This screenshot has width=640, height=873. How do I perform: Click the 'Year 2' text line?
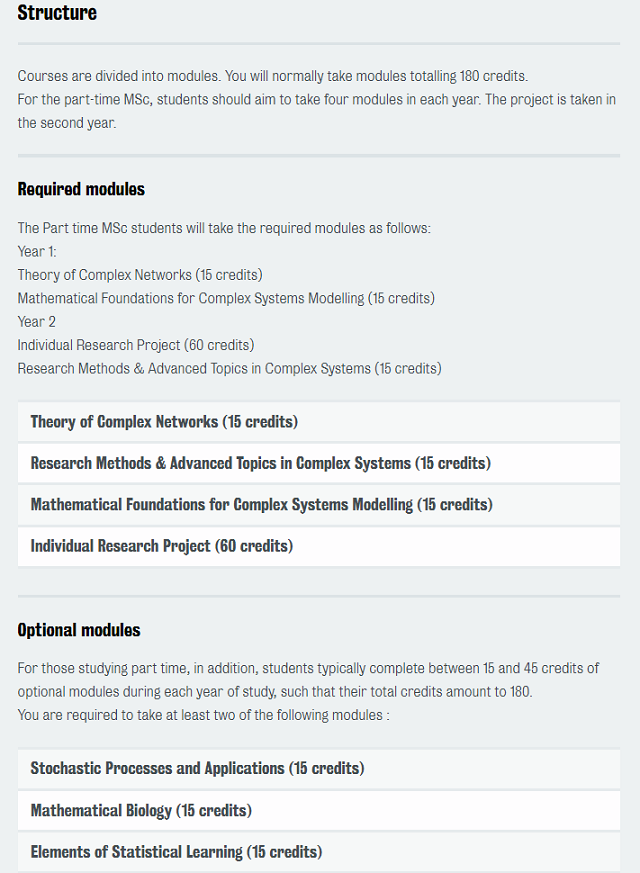(x=37, y=322)
